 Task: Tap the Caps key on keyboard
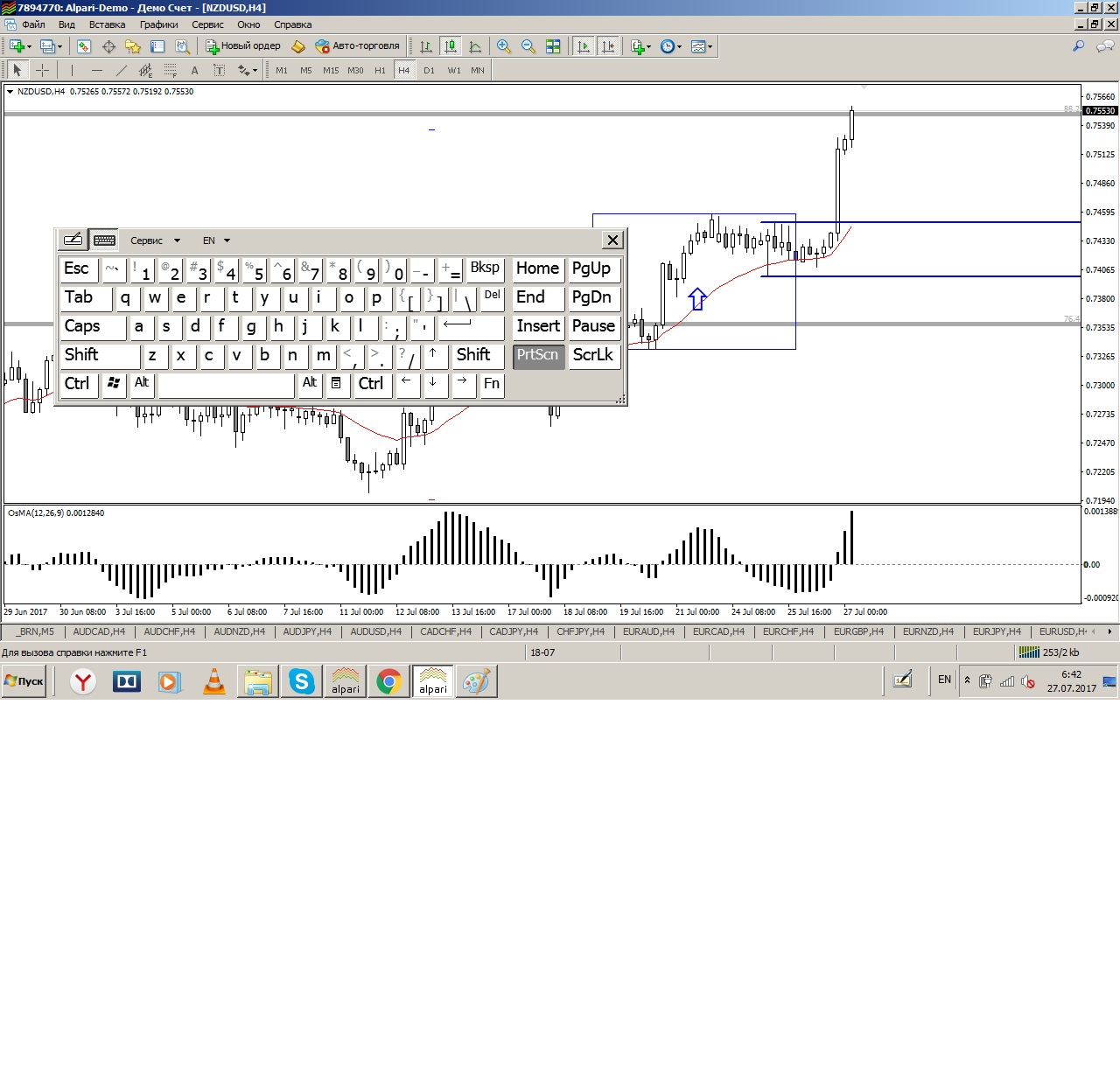tap(93, 326)
